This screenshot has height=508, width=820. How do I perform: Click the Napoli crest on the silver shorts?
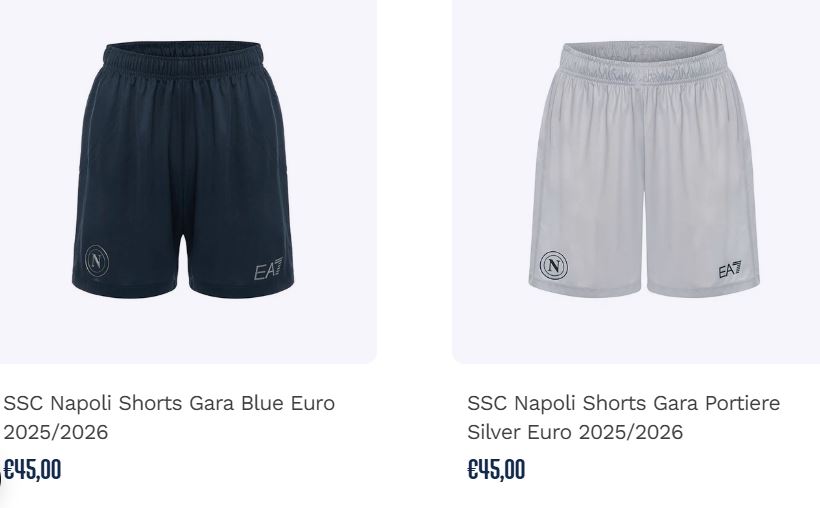tap(554, 266)
